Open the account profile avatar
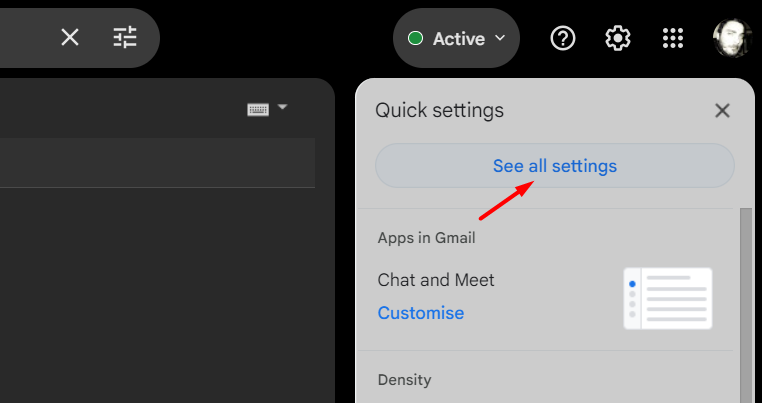 [732, 38]
